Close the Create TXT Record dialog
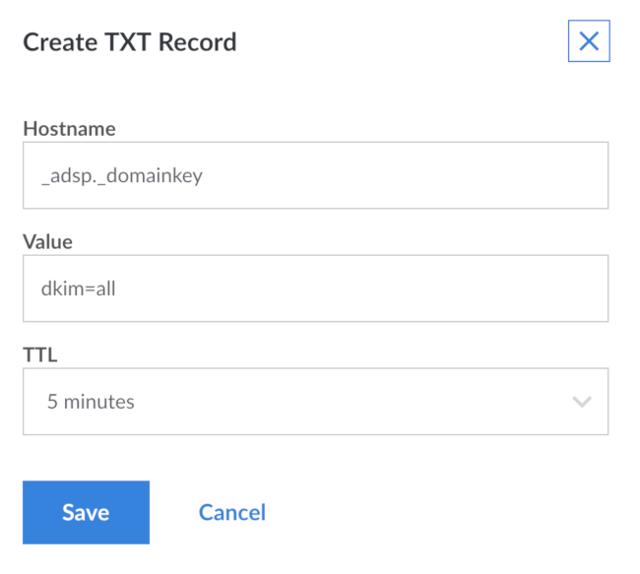The height and width of the screenshot is (574, 640). pos(589,42)
